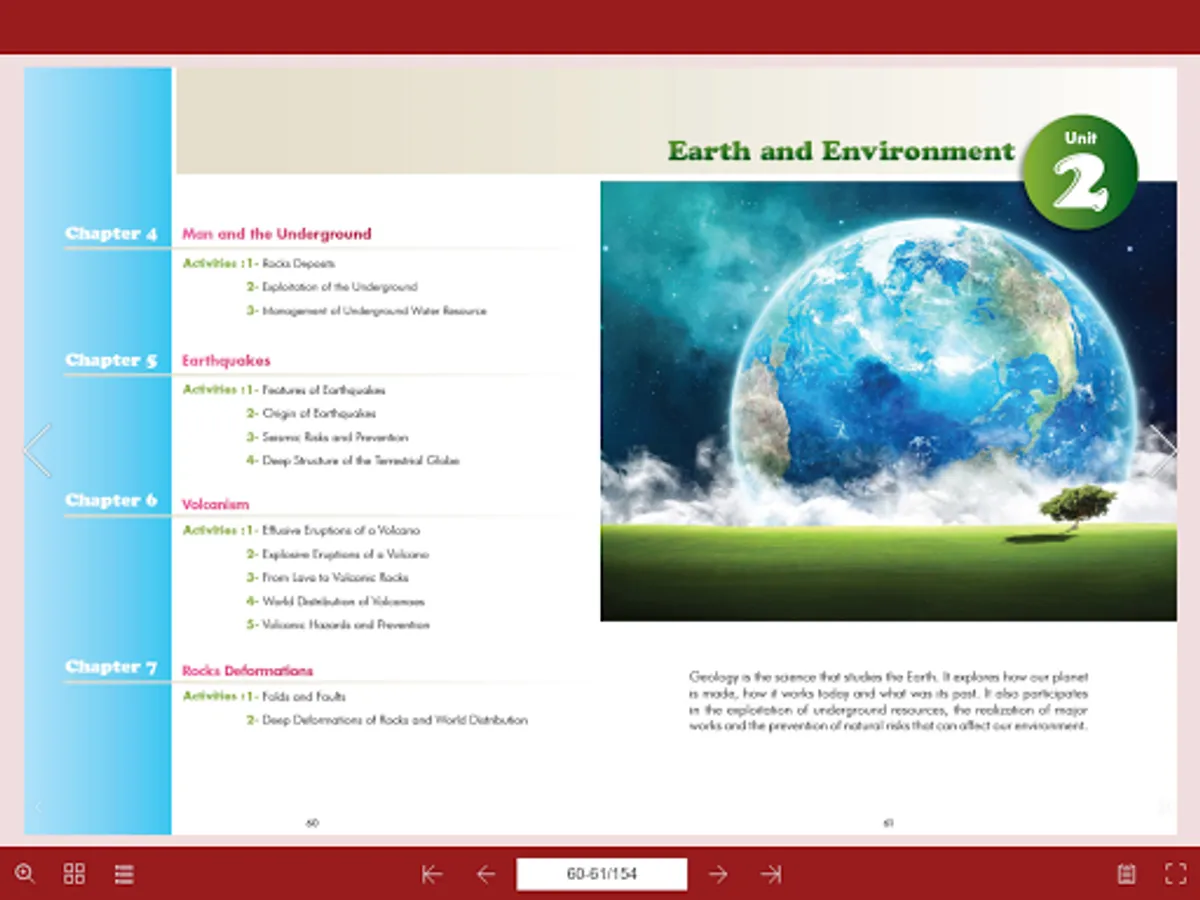This screenshot has width=1200, height=900.
Task: Go to the next page in toolbar
Action: tap(718, 874)
